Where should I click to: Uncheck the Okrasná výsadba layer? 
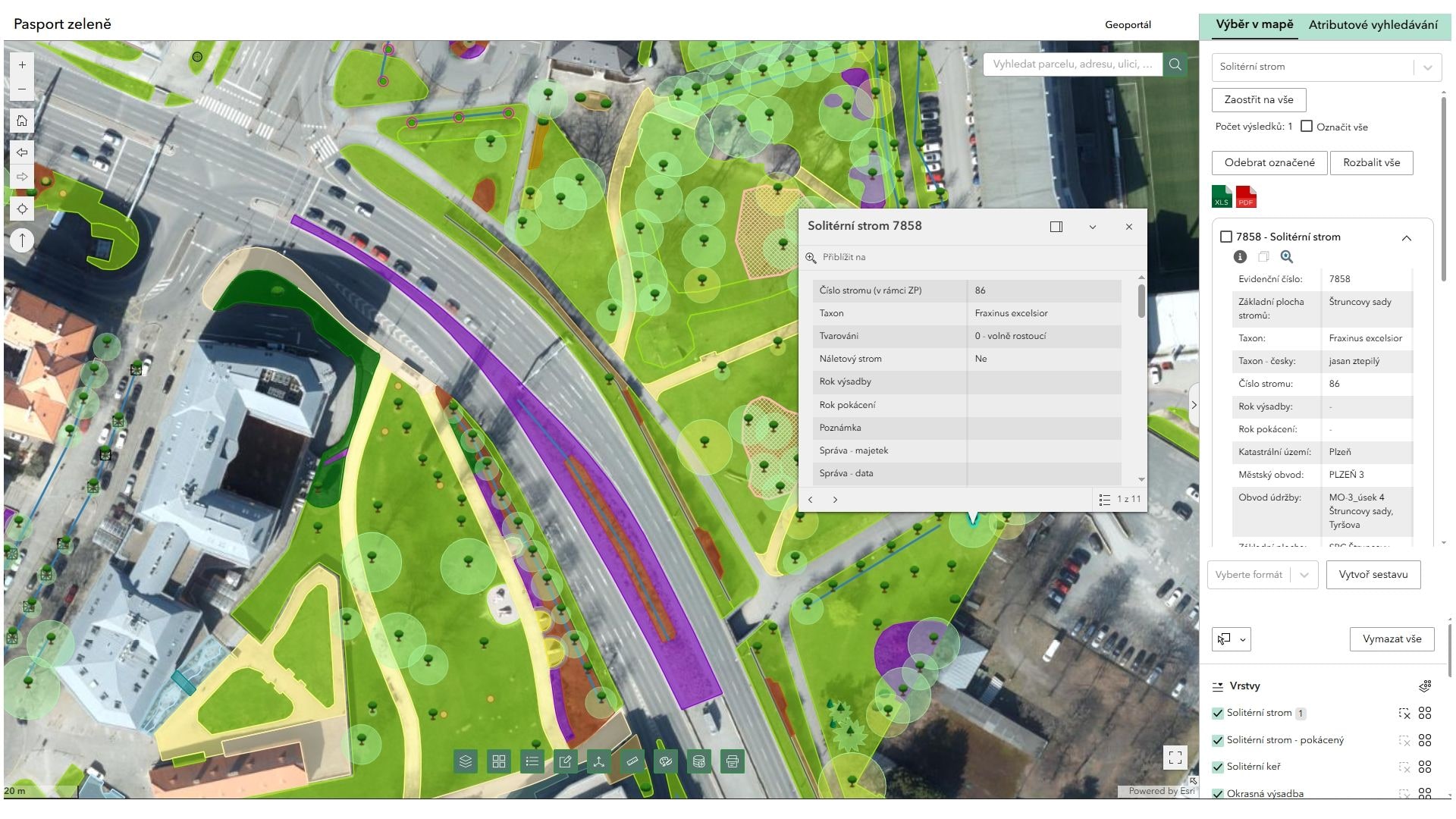(1218, 794)
